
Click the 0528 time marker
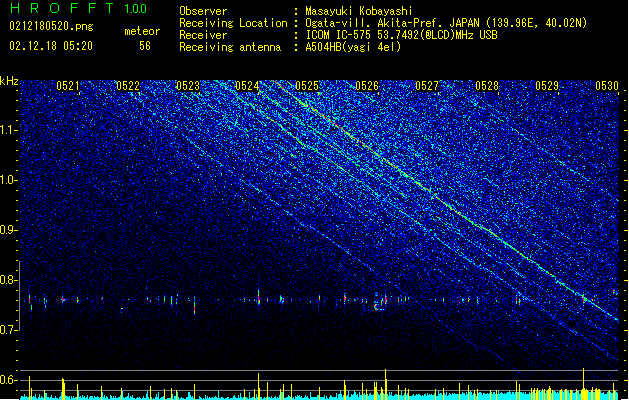[487, 86]
